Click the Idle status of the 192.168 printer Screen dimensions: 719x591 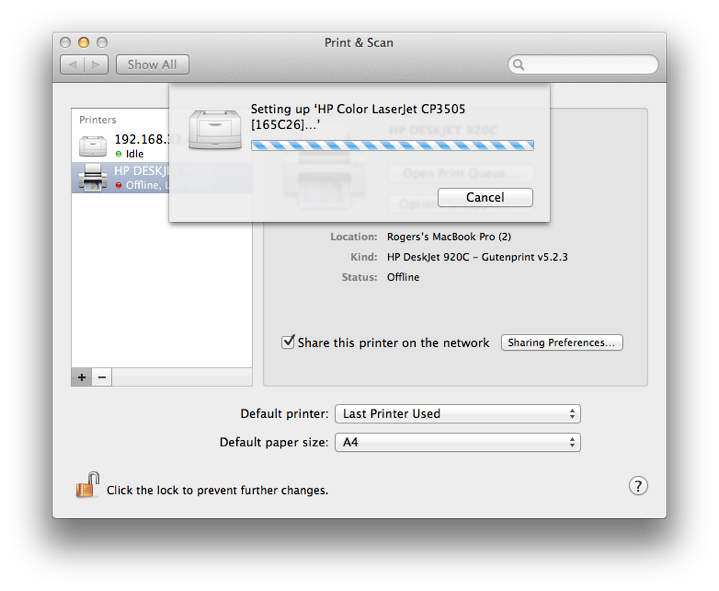pyautogui.click(x=135, y=154)
